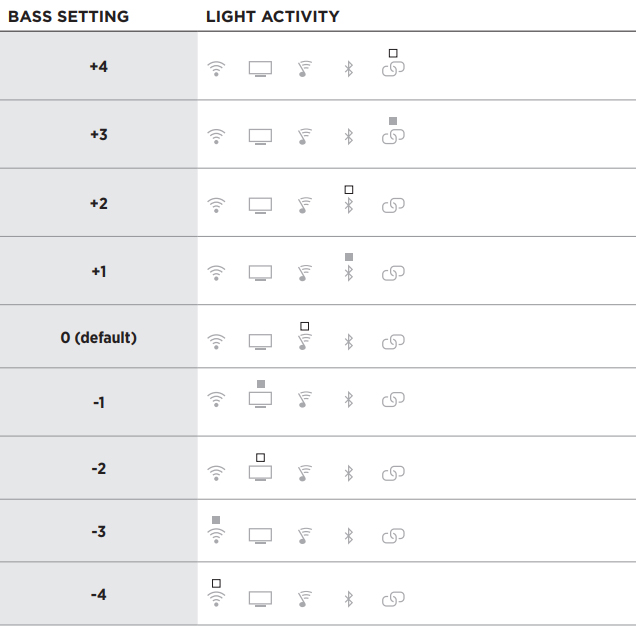Click the music note icon in +2 row
Image resolution: width=636 pixels, height=627 pixels.
(x=305, y=205)
